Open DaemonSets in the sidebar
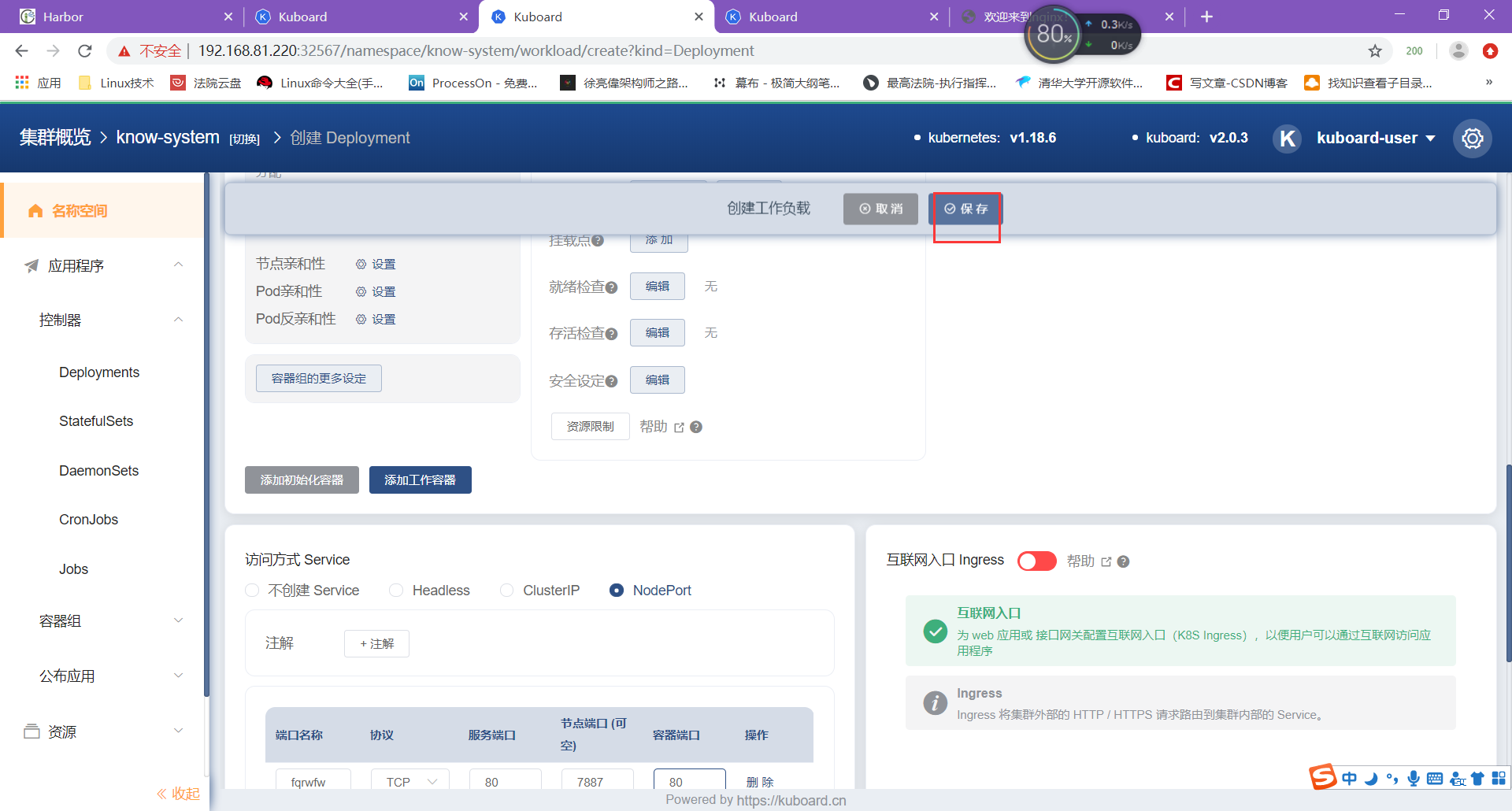1512x811 pixels. click(x=98, y=471)
